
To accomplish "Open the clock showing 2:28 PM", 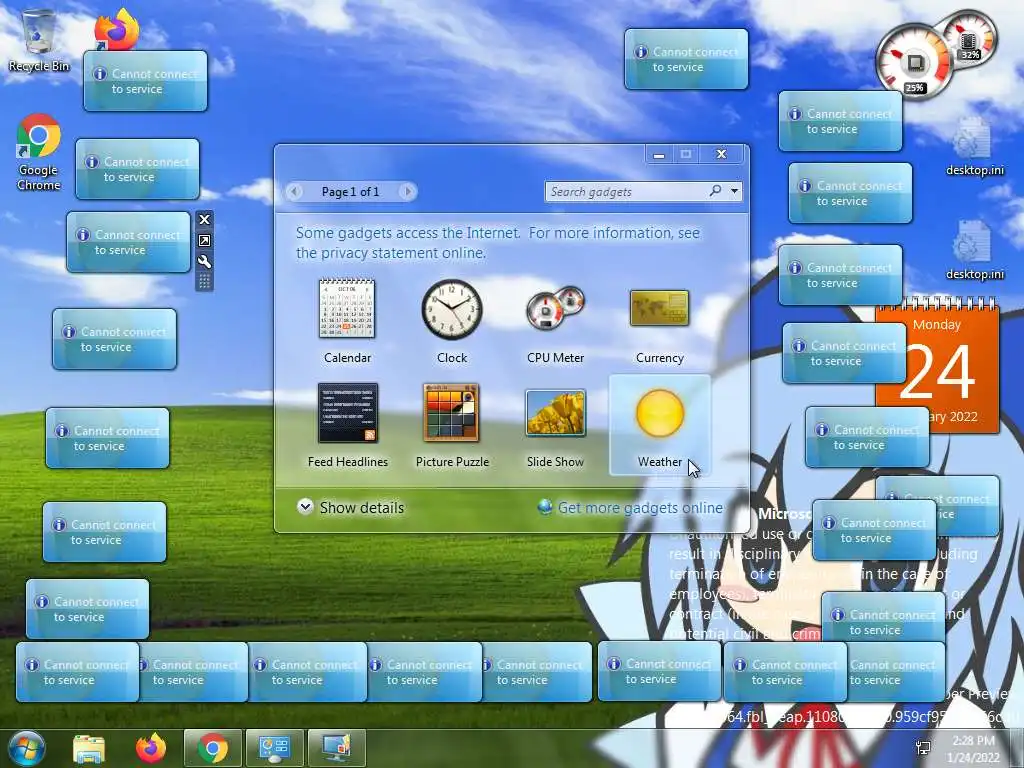I will click(973, 749).
